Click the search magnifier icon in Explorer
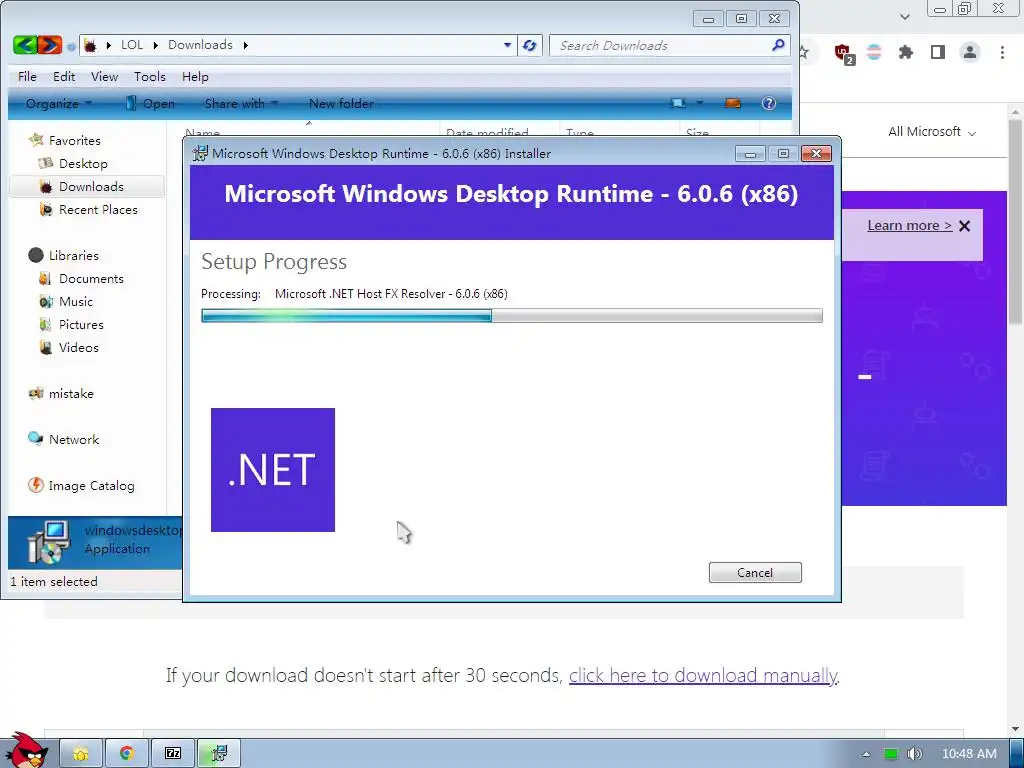1024x768 pixels. tap(778, 45)
